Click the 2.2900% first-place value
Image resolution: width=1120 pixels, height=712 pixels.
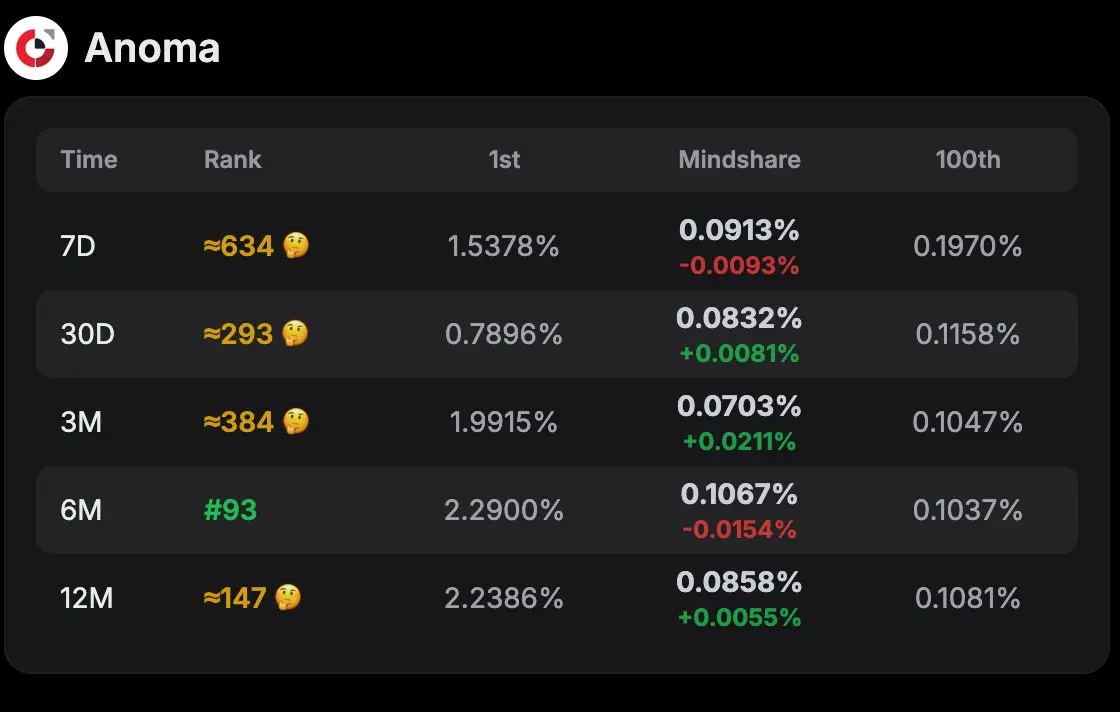[504, 510]
